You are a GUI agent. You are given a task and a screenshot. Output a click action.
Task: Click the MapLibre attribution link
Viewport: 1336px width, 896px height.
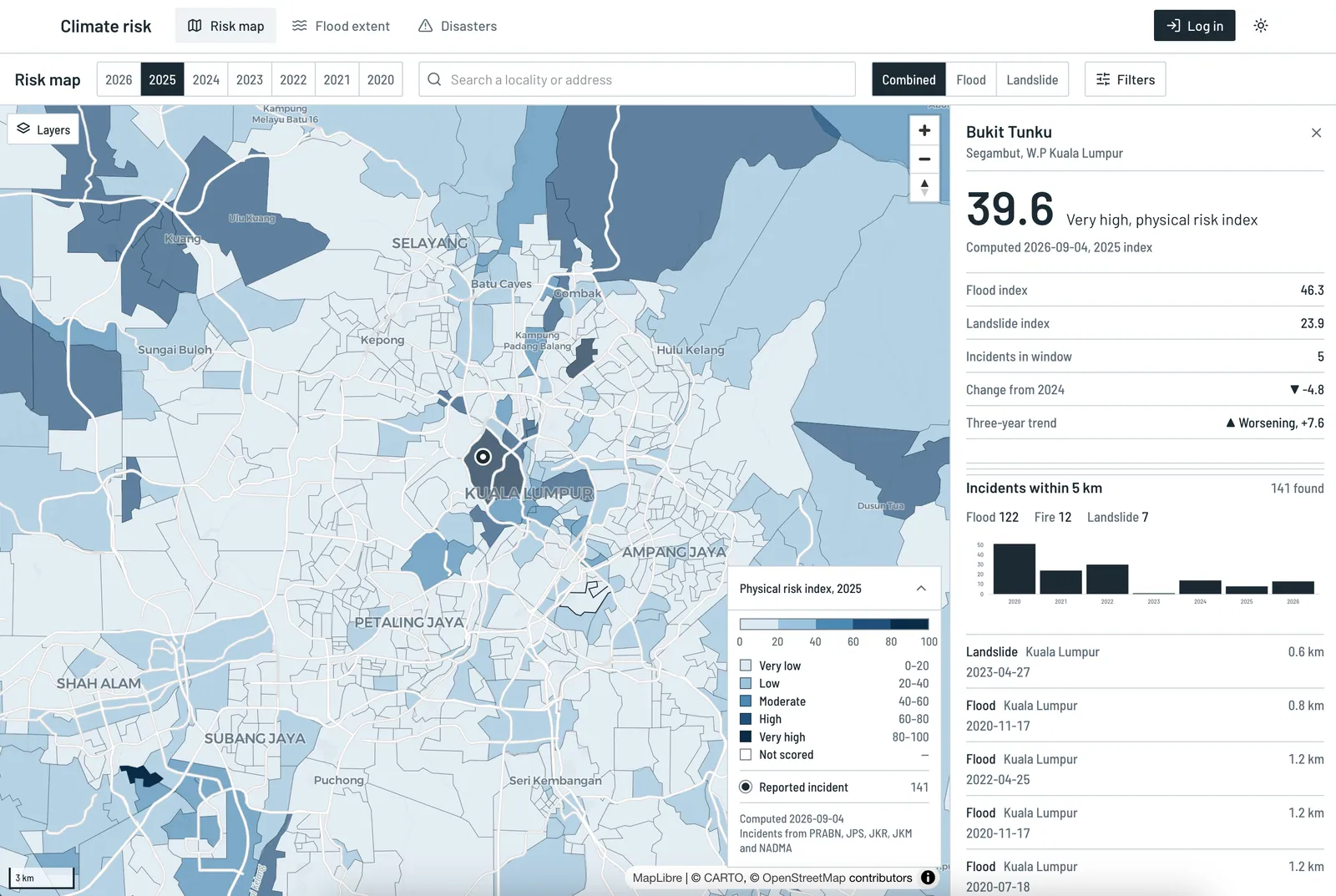pos(657,878)
